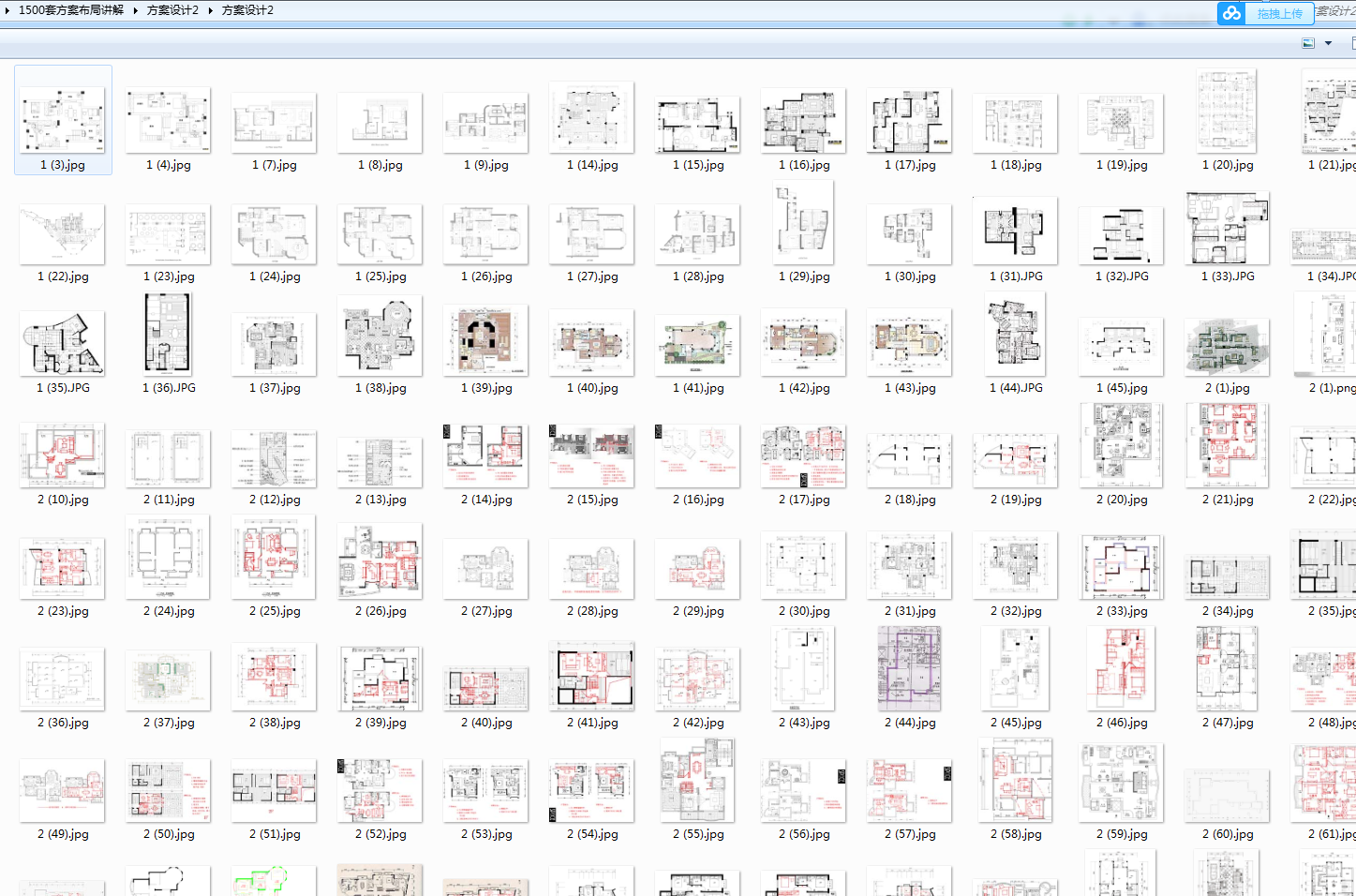Click the last 方案设计2 breadcrumb segment

pos(247,10)
